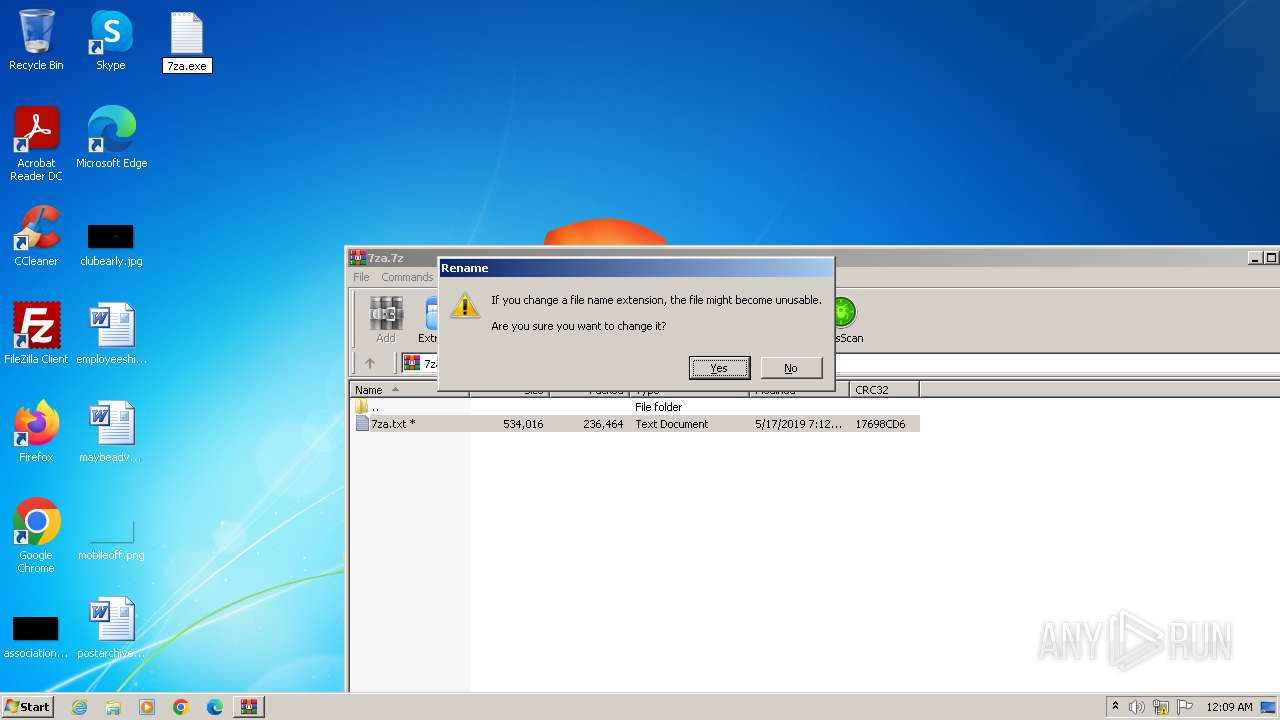The image size is (1280, 720).
Task: Open Internet Explorer from taskbar
Action: click(x=79, y=707)
